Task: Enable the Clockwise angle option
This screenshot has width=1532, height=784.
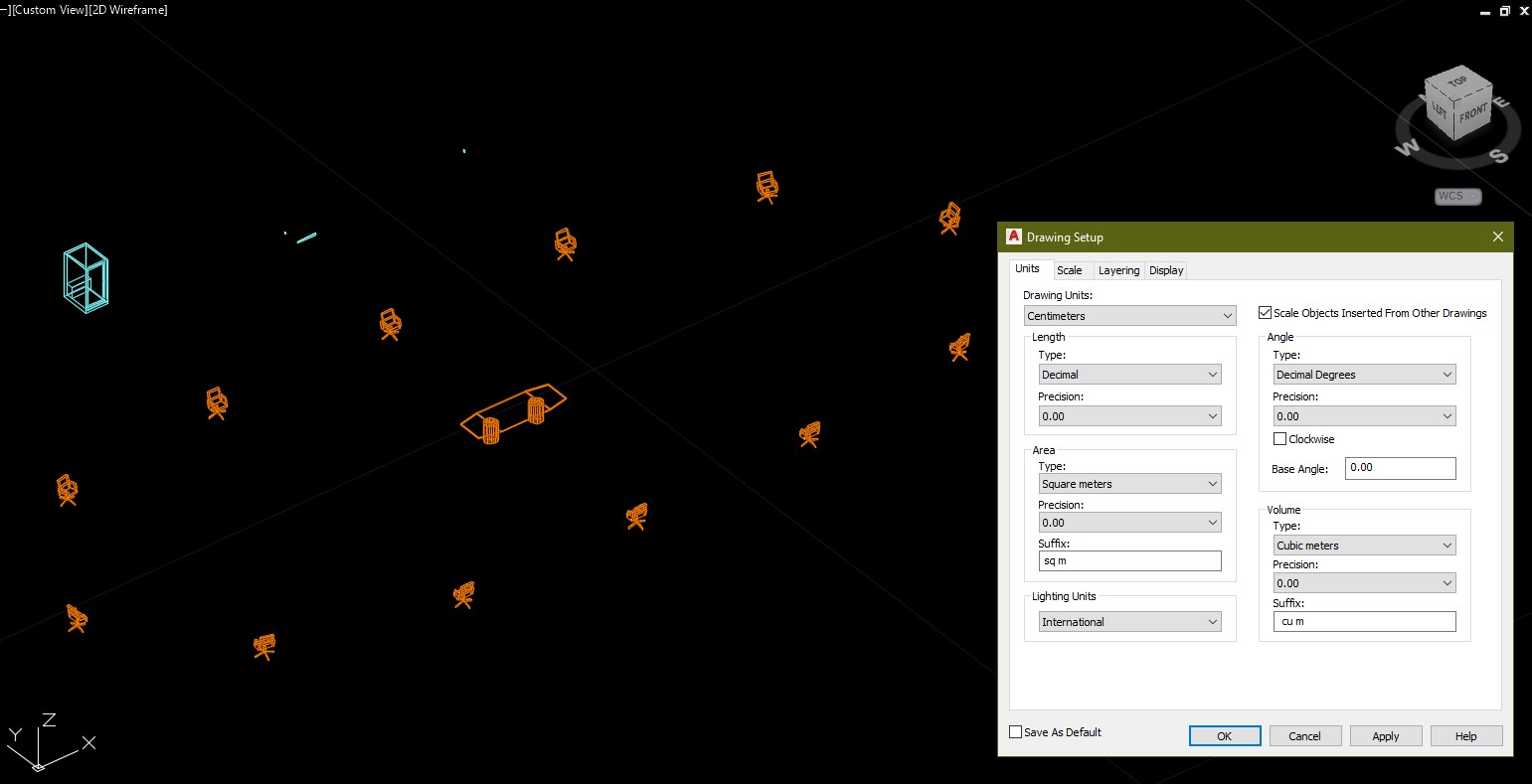Action: click(x=1280, y=438)
